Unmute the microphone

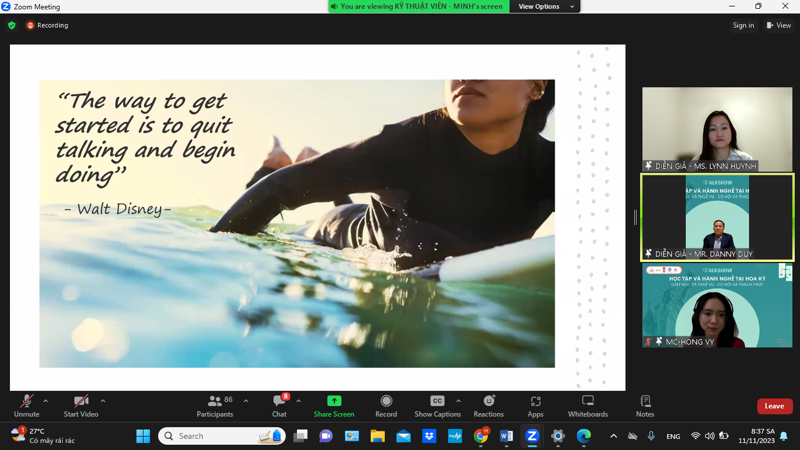(27, 405)
